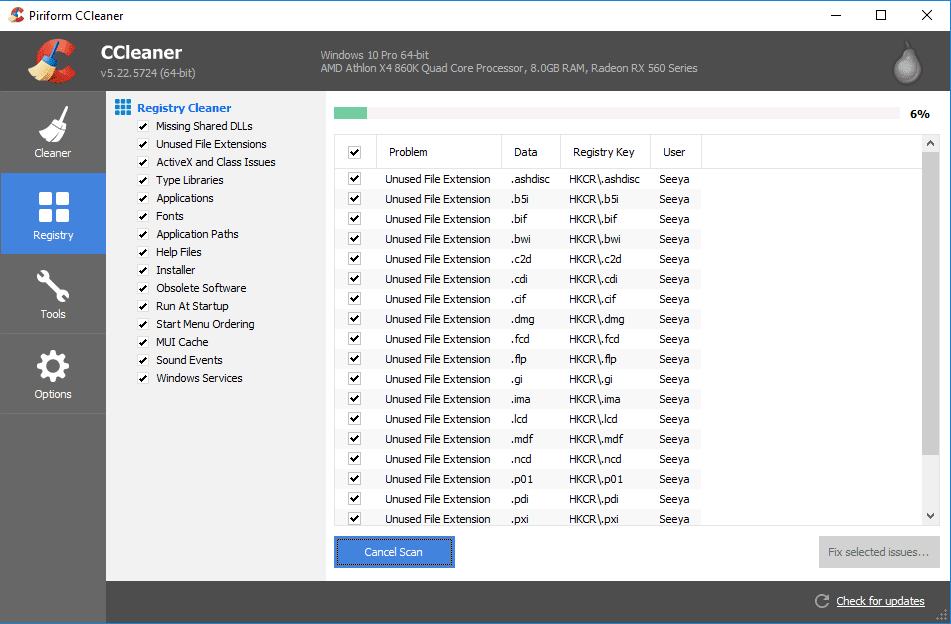The width and height of the screenshot is (951, 624).
Task: Uncheck Help Files option
Action: [x=143, y=252]
